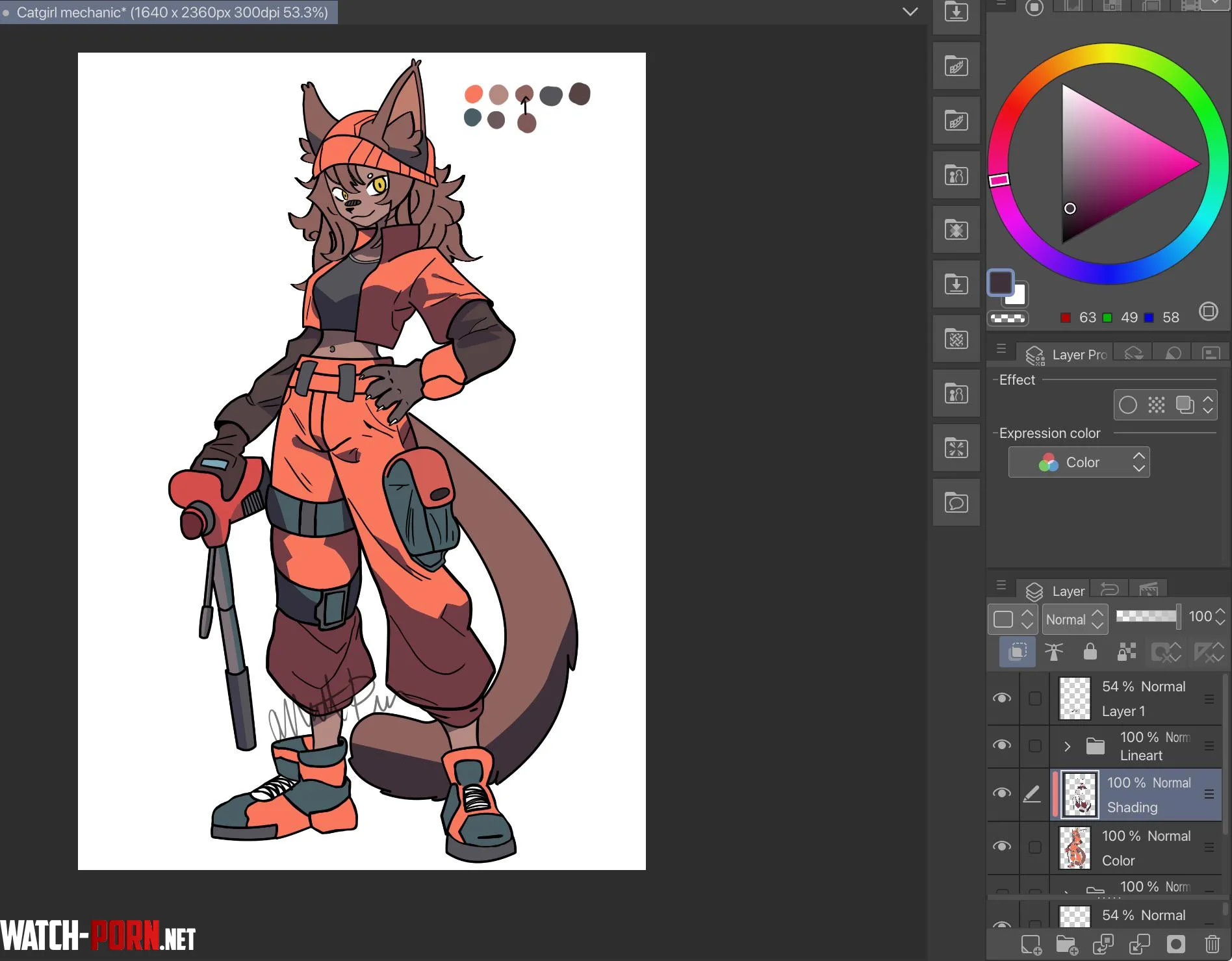
Task: Collapse the Expression color section
Action: click(x=995, y=433)
